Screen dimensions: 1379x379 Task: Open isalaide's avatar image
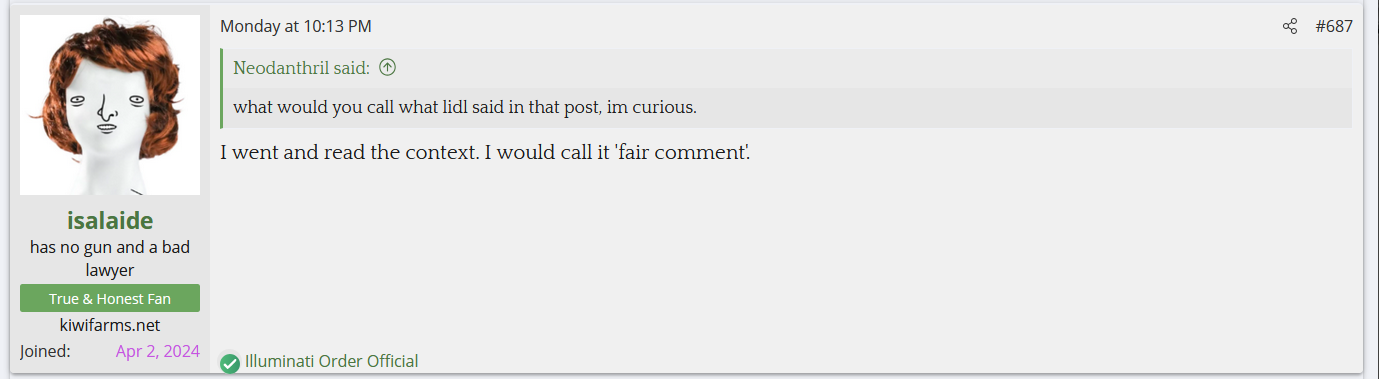pos(110,105)
